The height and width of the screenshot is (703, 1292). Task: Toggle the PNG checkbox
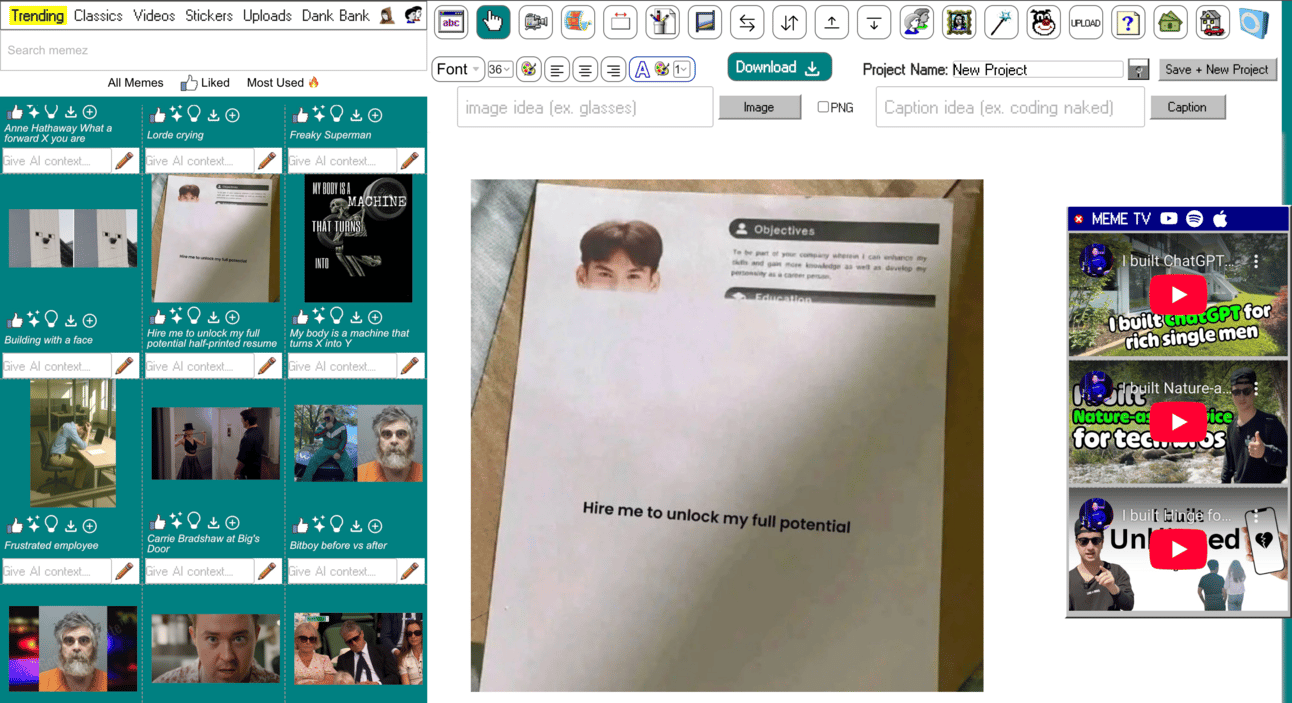823,107
